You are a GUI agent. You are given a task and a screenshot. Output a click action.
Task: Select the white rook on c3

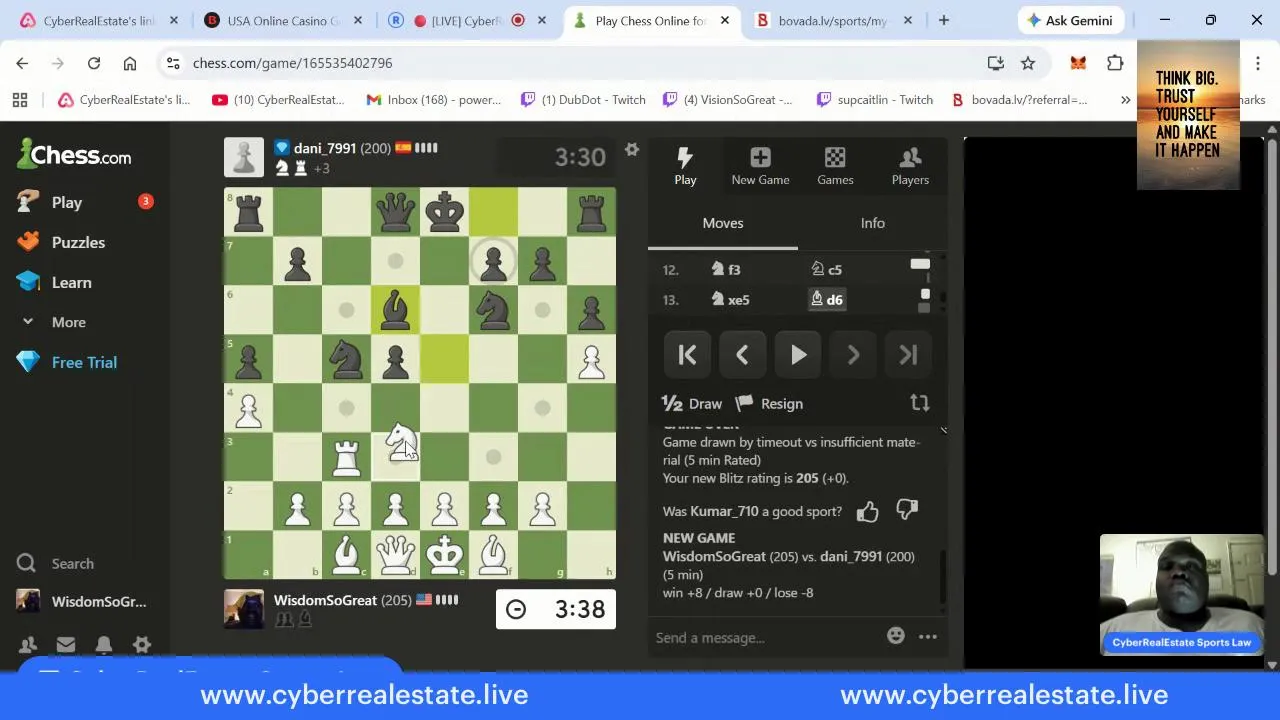click(346, 456)
